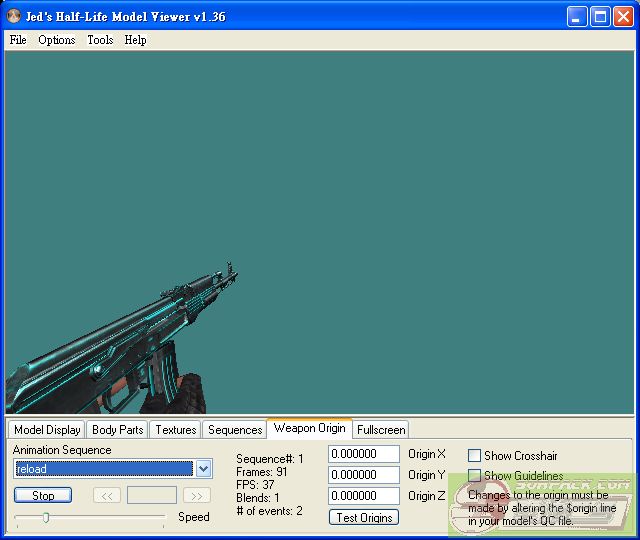This screenshot has width=640, height=540.
Task: Close the Model Viewer window
Action: 622,16
